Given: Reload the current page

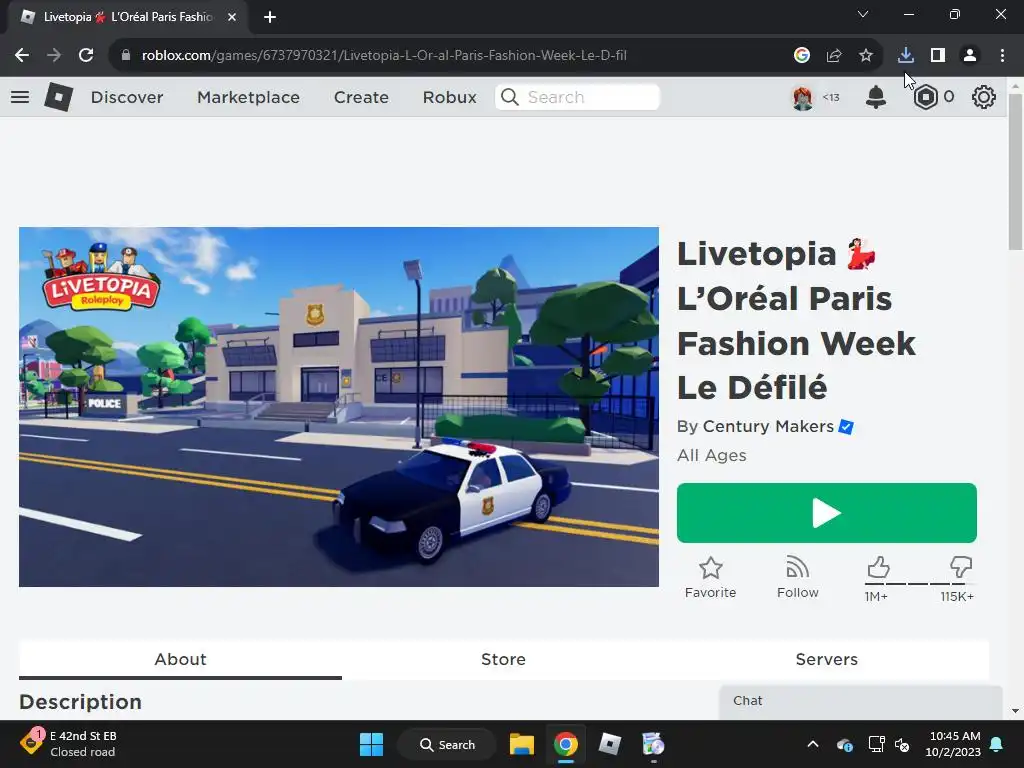Looking at the screenshot, I should tap(86, 56).
